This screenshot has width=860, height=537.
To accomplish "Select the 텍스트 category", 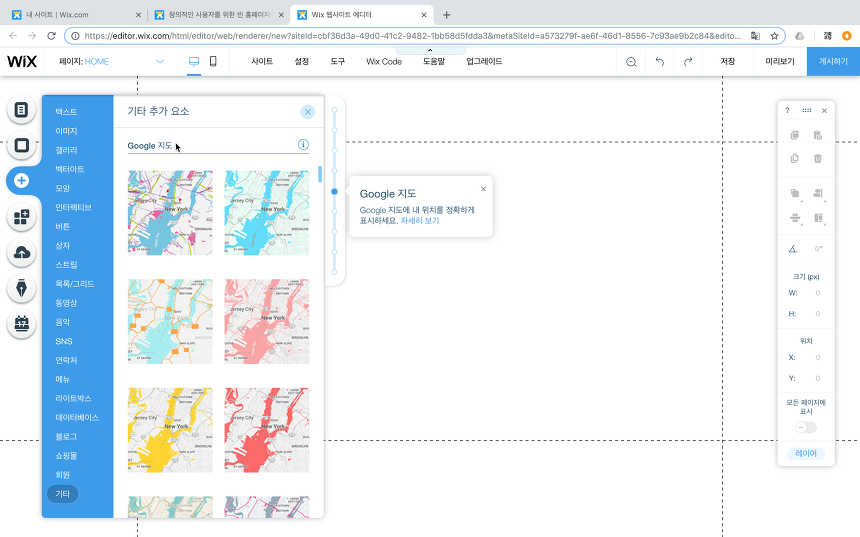I will click(x=66, y=112).
